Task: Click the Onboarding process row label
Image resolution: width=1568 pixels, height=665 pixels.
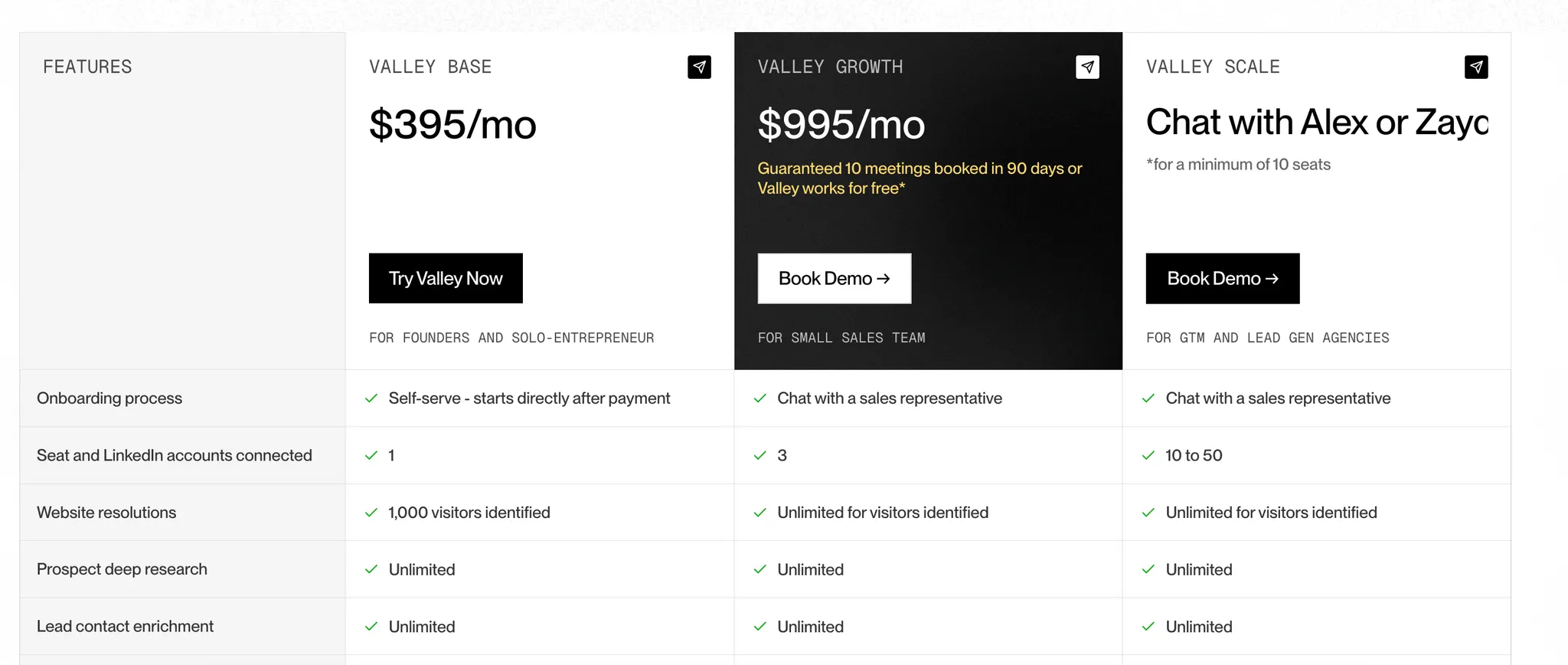Action: [109, 398]
